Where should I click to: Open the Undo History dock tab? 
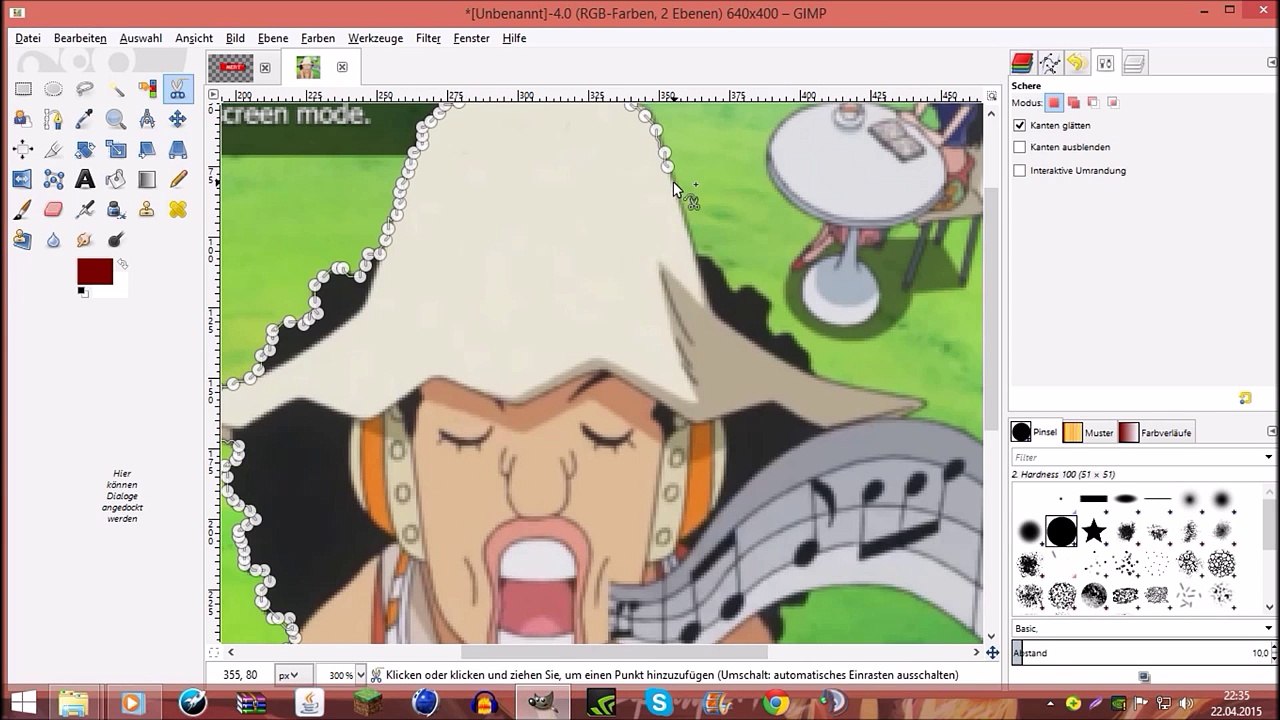tap(1077, 63)
